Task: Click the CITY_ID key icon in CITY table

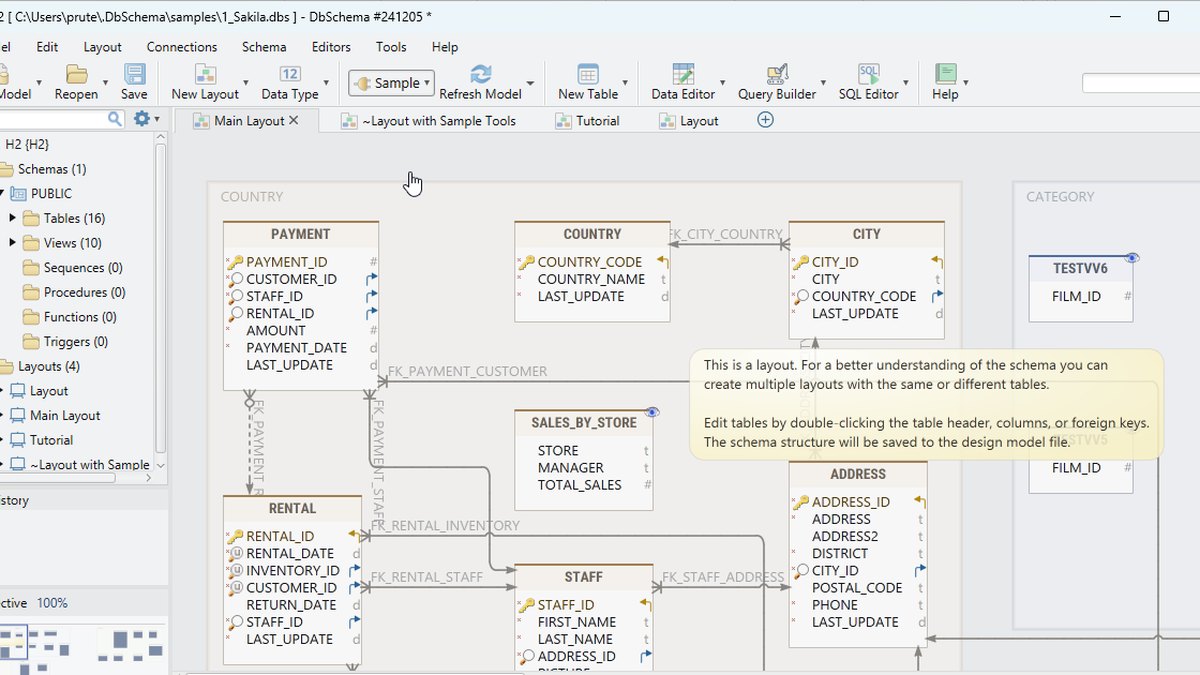Action: click(x=801, y=262)
